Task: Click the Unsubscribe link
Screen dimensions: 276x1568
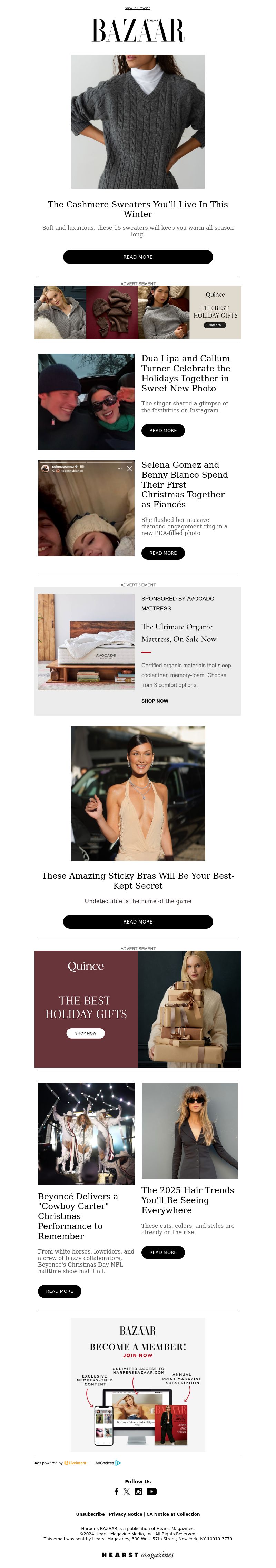Action: (x=90, y=1514)
